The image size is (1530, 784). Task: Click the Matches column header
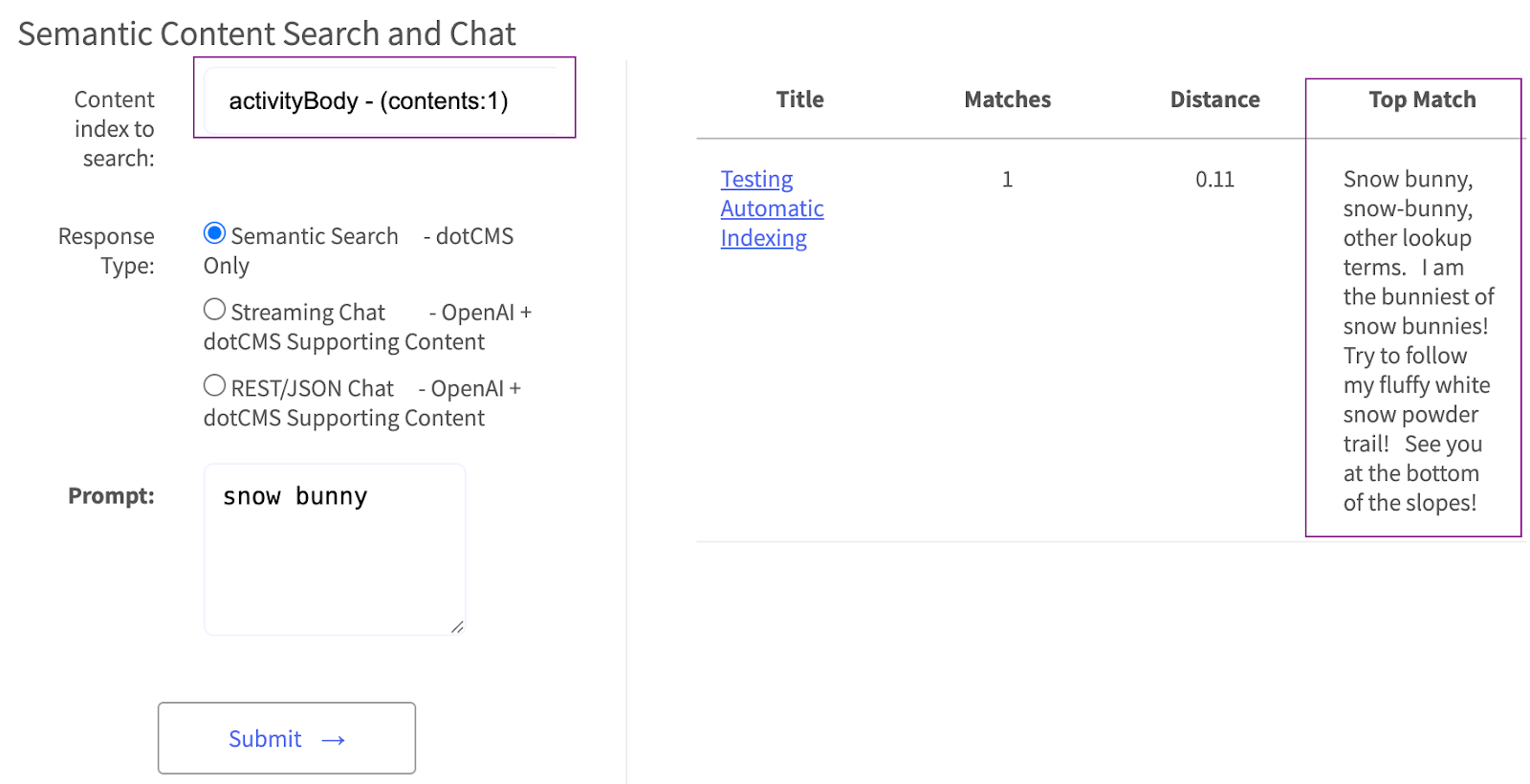point(1007,99)
